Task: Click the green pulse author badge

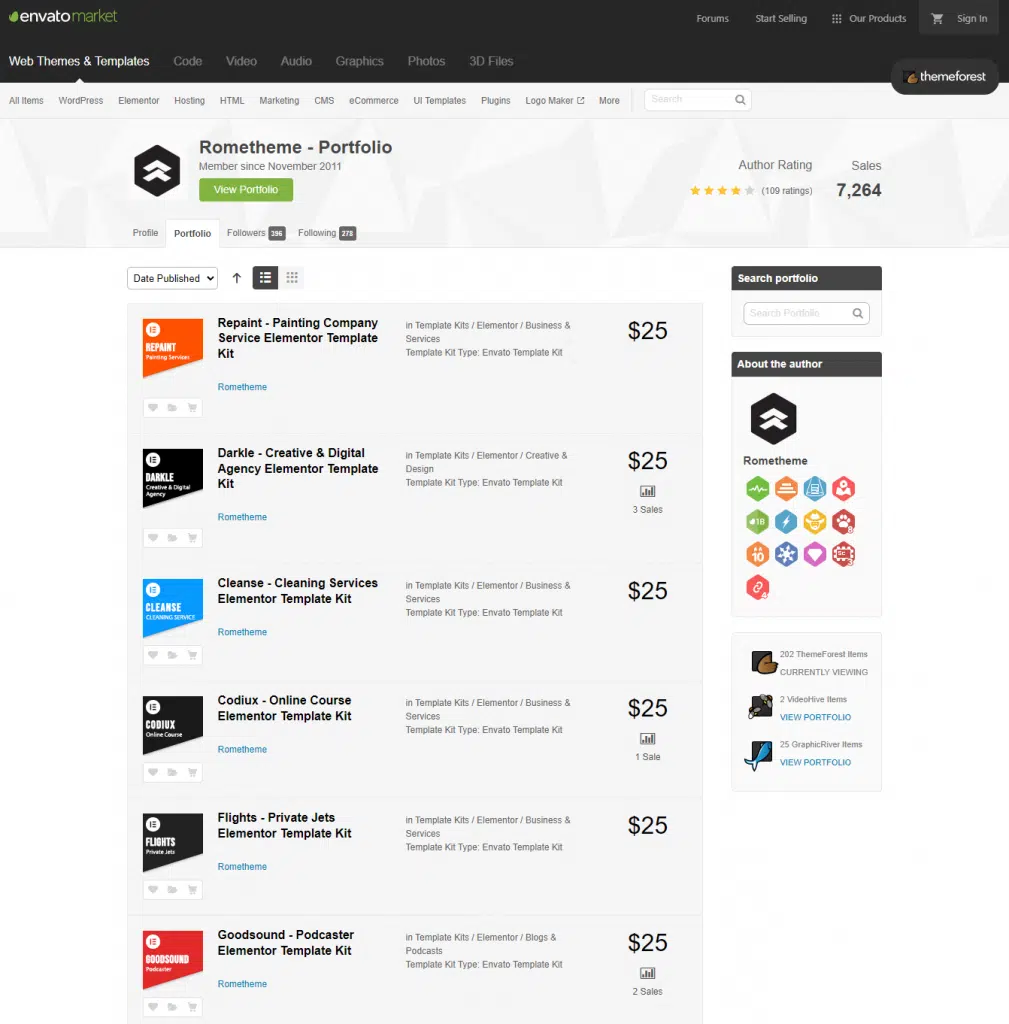Action: [x=758, y=488]
